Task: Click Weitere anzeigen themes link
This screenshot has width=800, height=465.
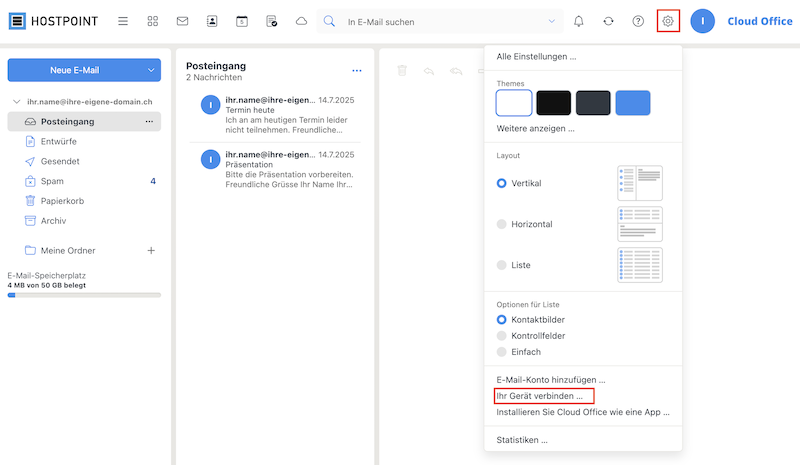Action: coord(535,129)
